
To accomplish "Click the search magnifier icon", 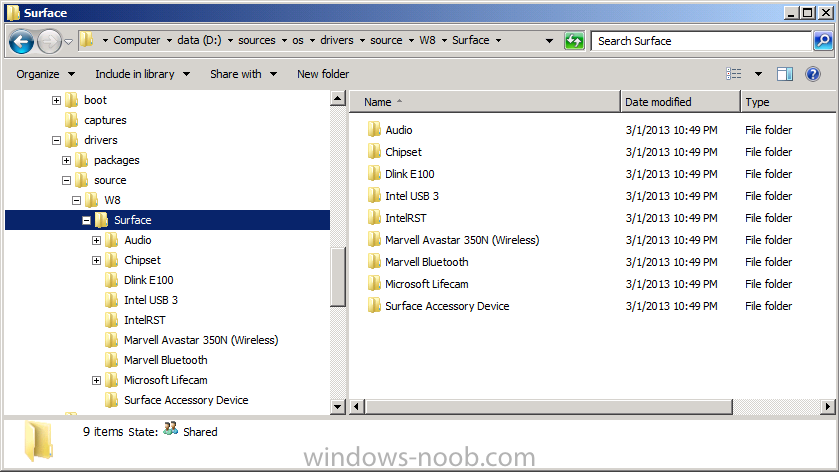I will [823, 41].
